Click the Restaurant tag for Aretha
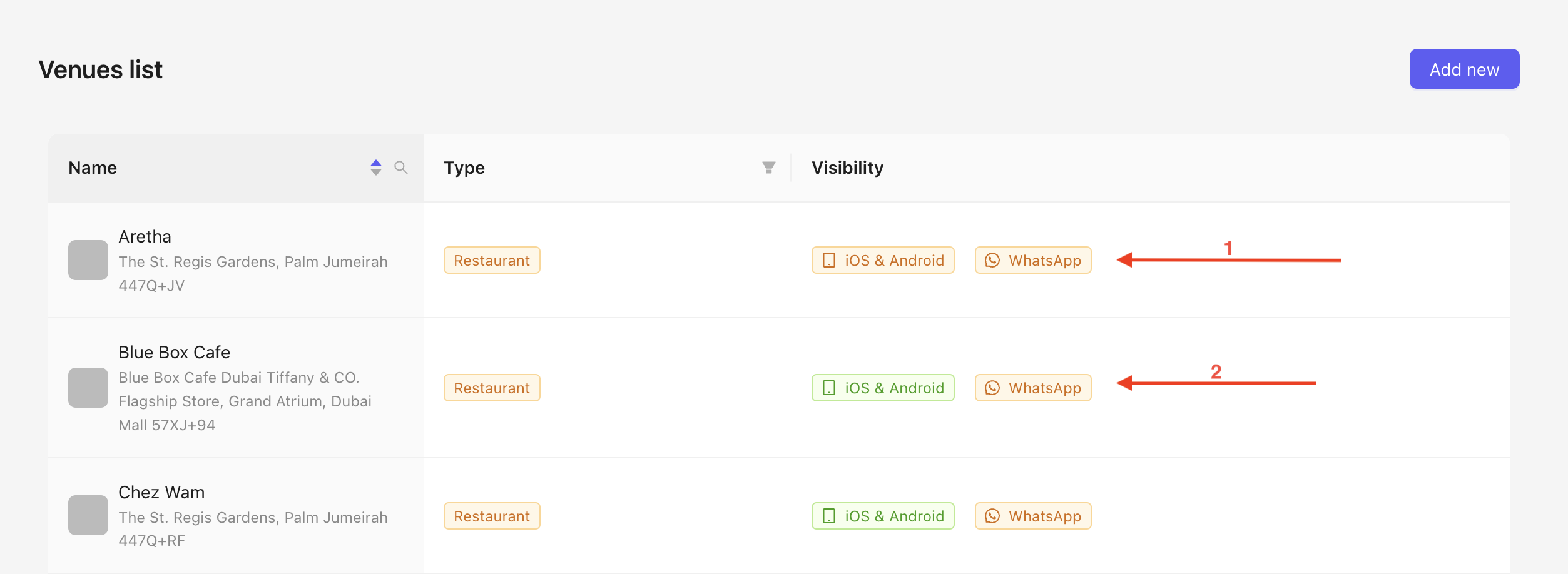The image size is (1568, 574). click(492, 260)
